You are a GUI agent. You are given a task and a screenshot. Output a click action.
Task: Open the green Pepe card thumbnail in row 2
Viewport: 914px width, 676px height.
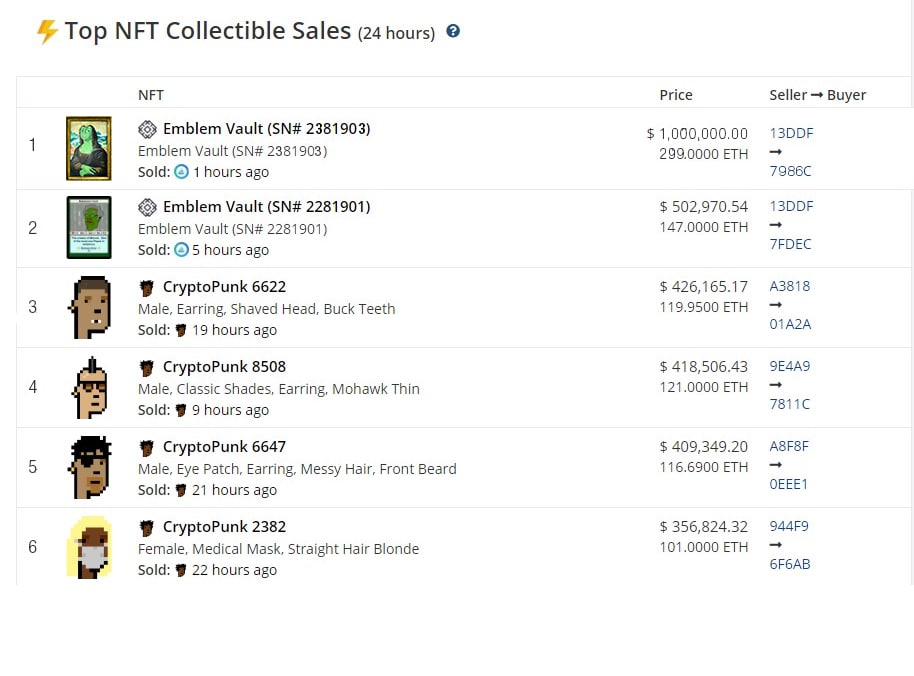pyautogui.click(x=89, y=227)
